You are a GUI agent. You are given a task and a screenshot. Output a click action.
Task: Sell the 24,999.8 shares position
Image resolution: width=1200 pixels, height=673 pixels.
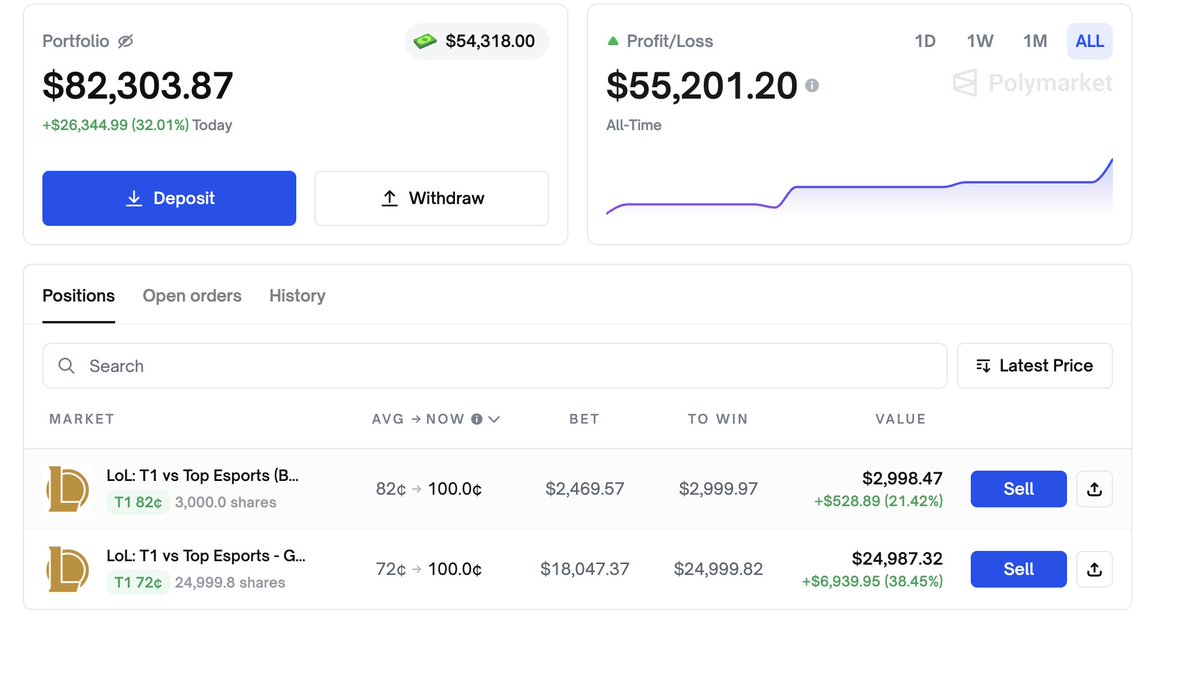click(x=1019, y=569)
